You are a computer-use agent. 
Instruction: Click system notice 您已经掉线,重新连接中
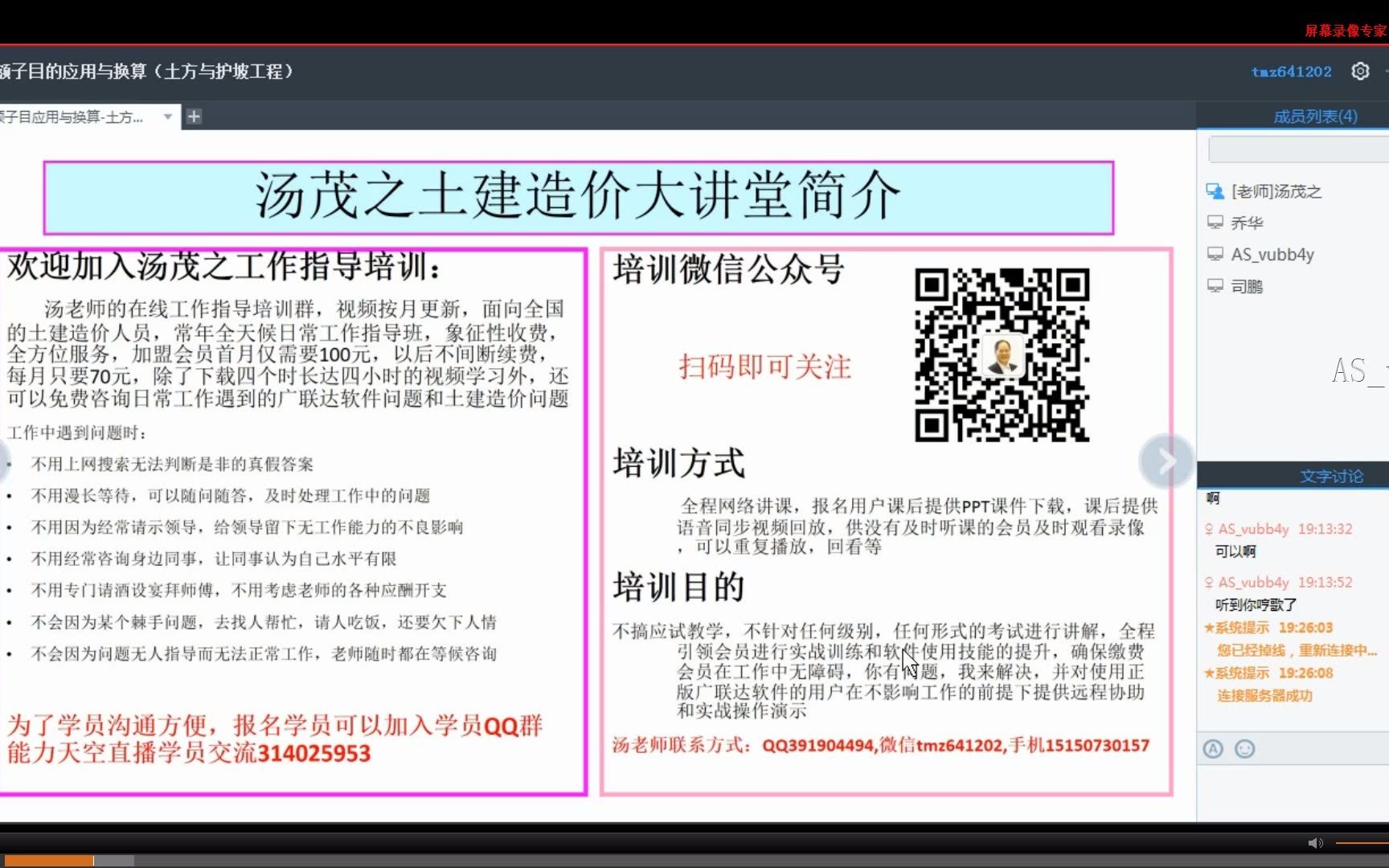1297,650
